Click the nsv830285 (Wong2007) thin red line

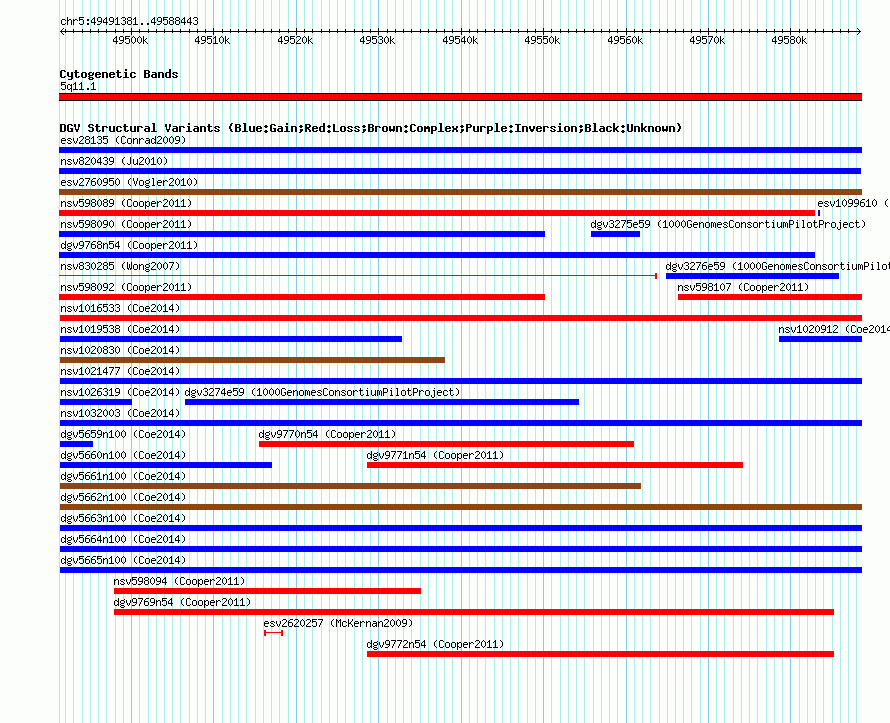358,276
